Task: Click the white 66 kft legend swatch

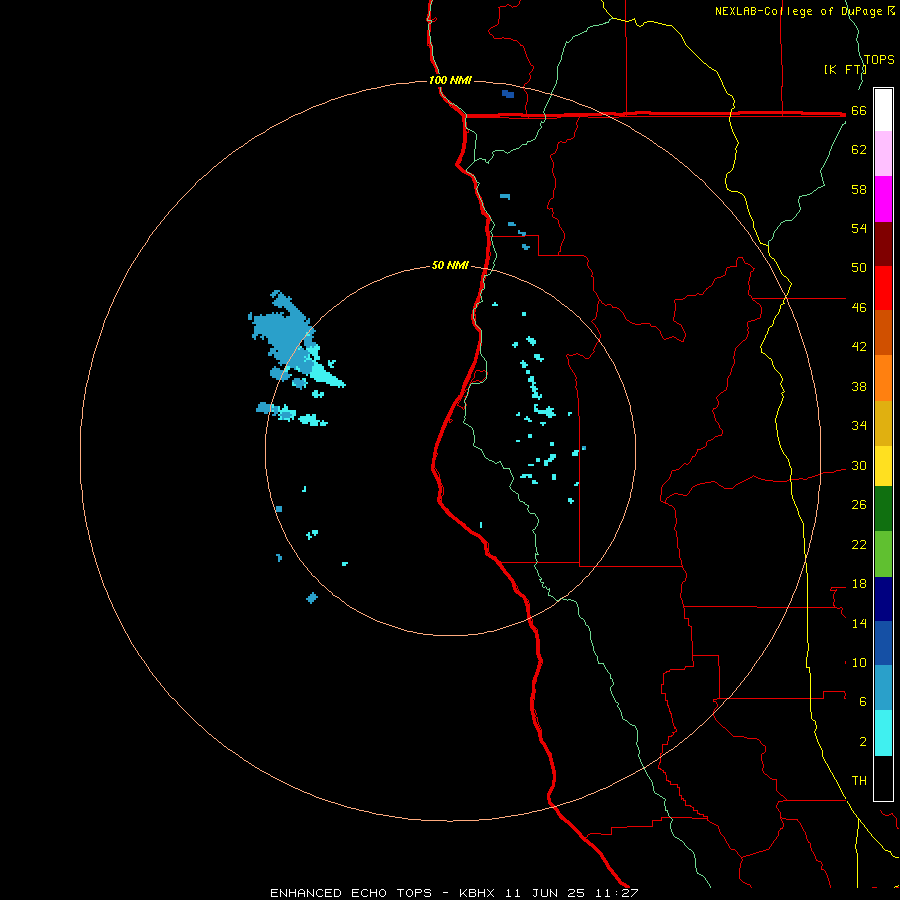Action: click(883, 110)
